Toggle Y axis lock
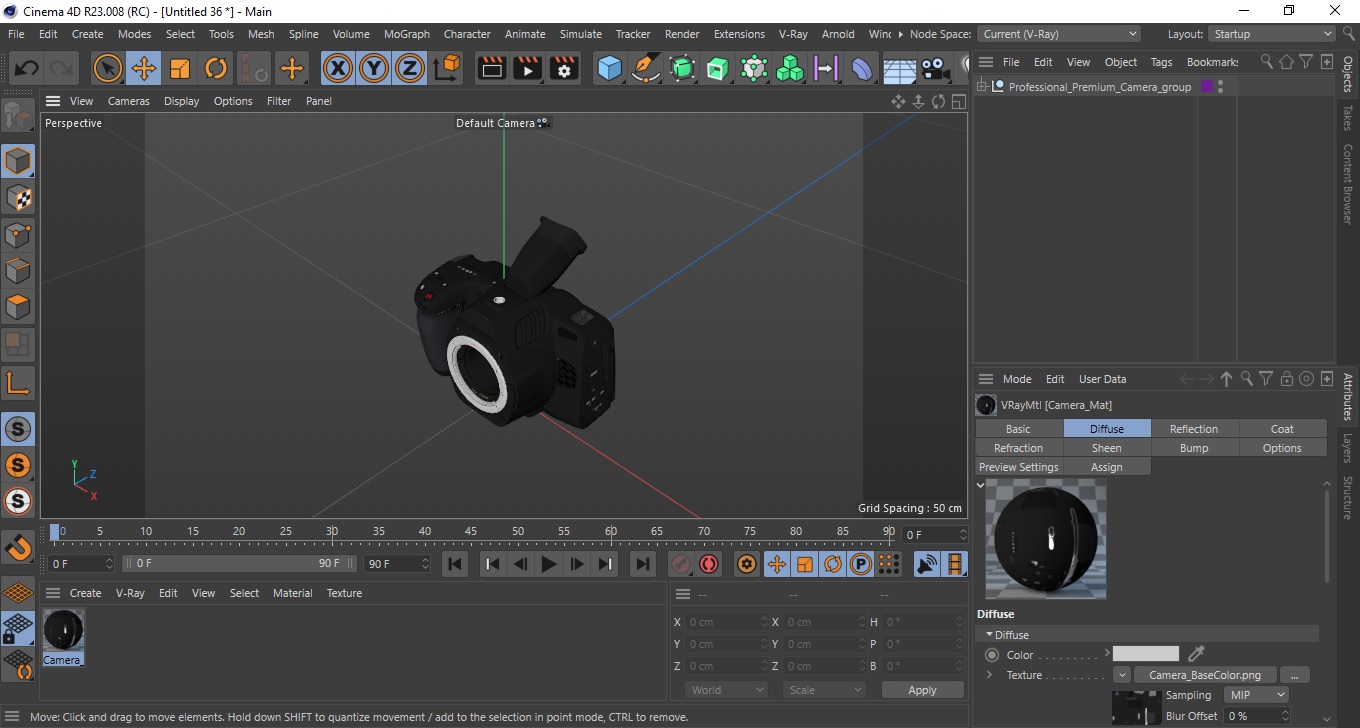 click(374, 68)
